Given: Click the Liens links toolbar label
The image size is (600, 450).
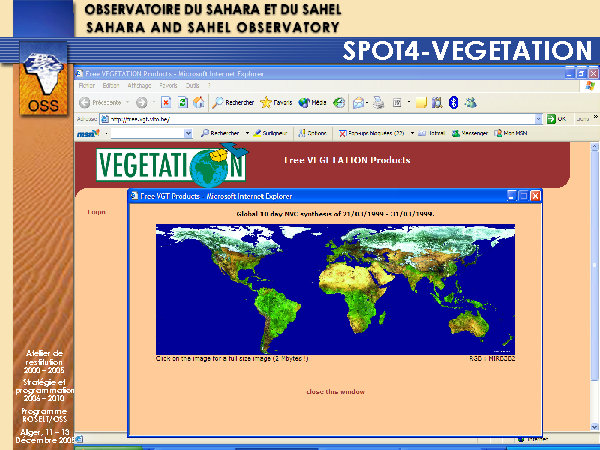Looking at the screenshot, I should (582, 119).
